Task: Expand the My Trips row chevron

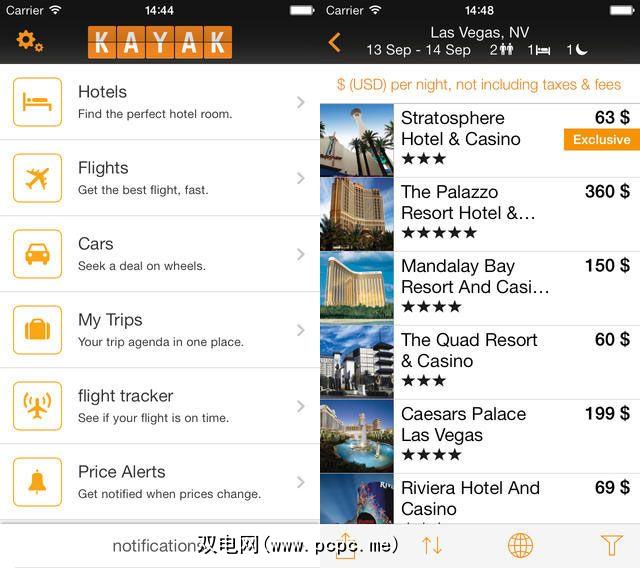Action: click(x=301, y=330)
